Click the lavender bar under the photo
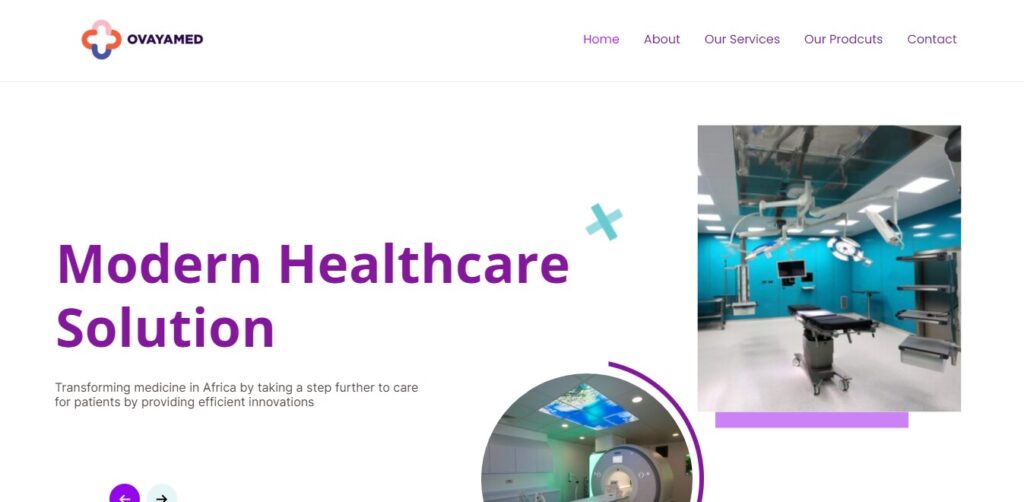 click(811, 420)
